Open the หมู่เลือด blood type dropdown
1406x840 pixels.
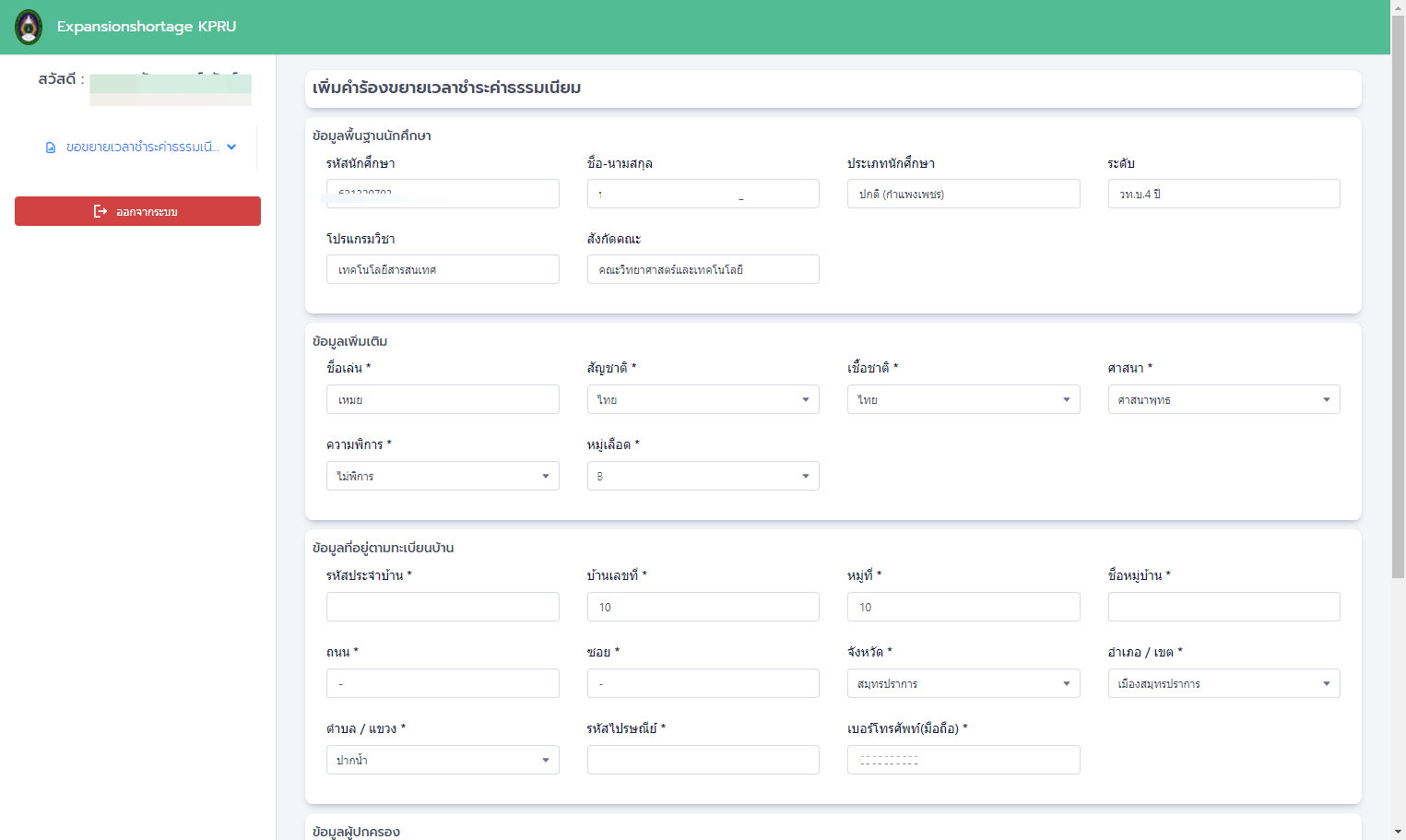703,476
